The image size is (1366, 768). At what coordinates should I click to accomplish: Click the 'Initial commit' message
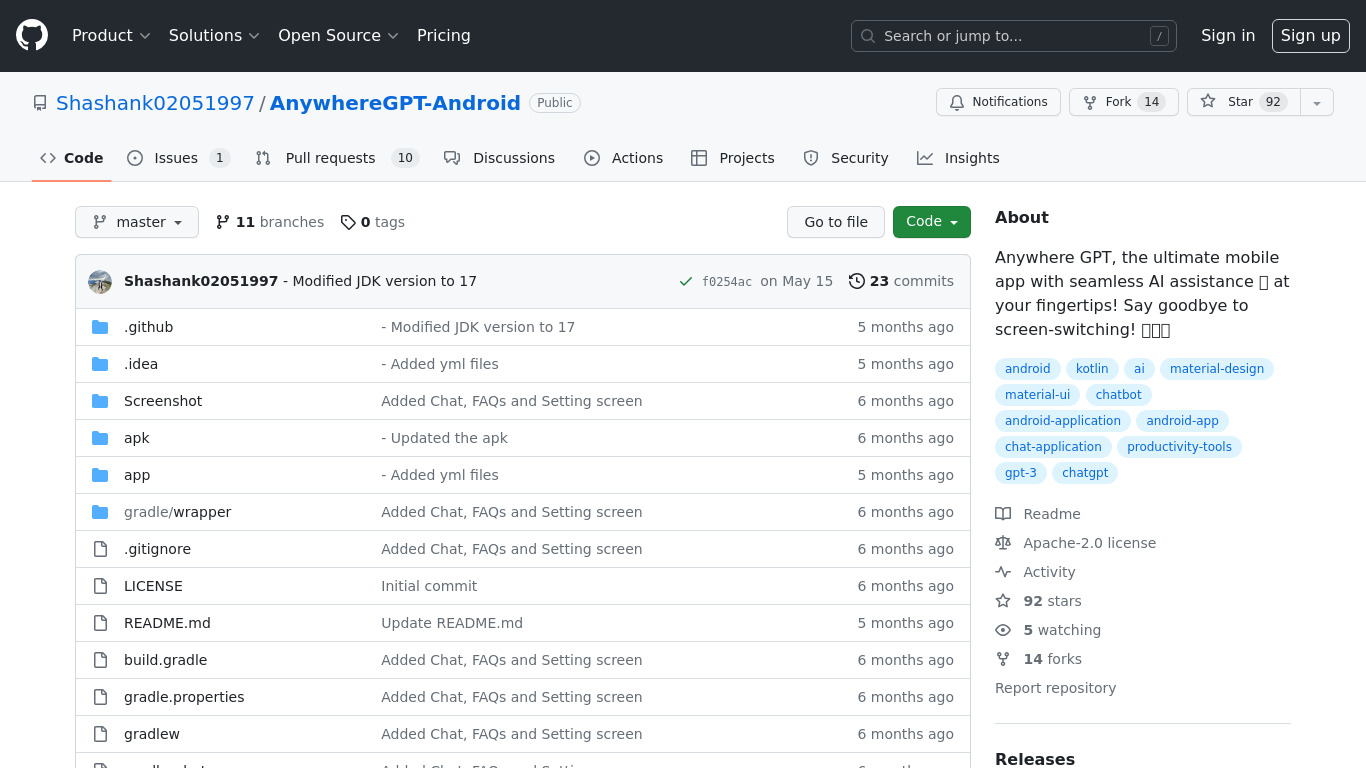[429, 586]
